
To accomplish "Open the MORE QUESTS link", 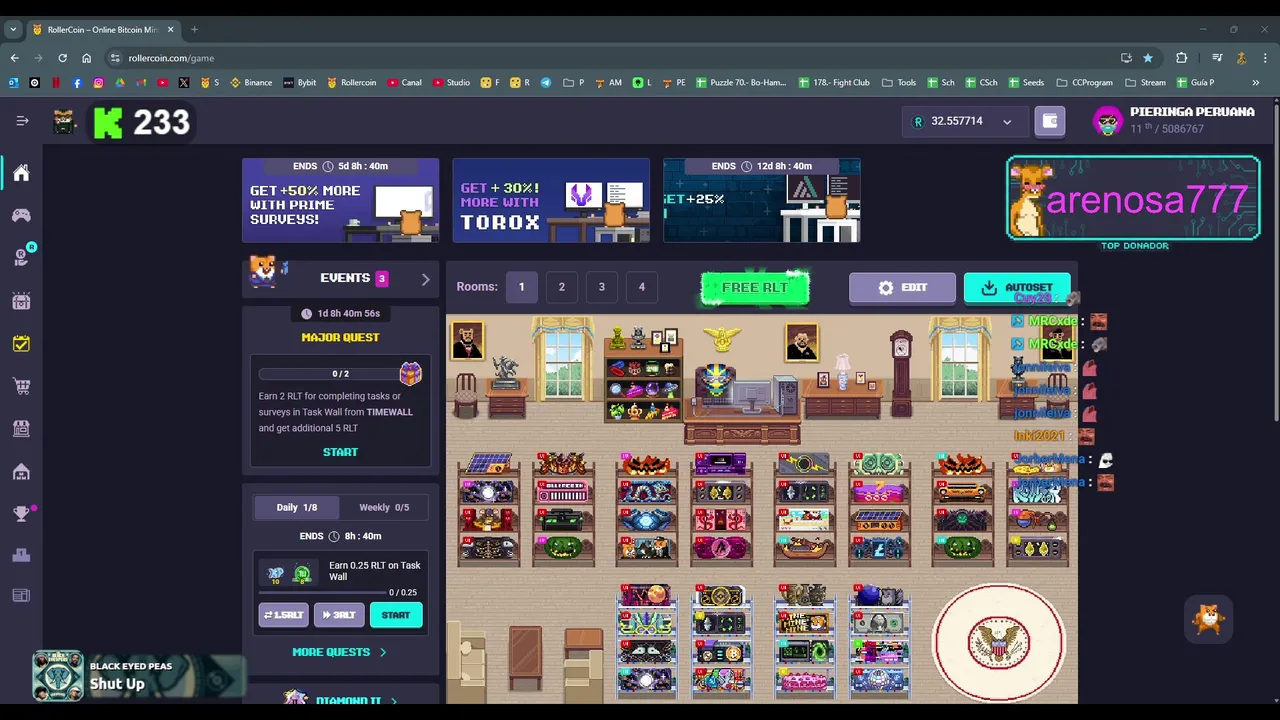I will pyautogui.click(x=339, y=652).
